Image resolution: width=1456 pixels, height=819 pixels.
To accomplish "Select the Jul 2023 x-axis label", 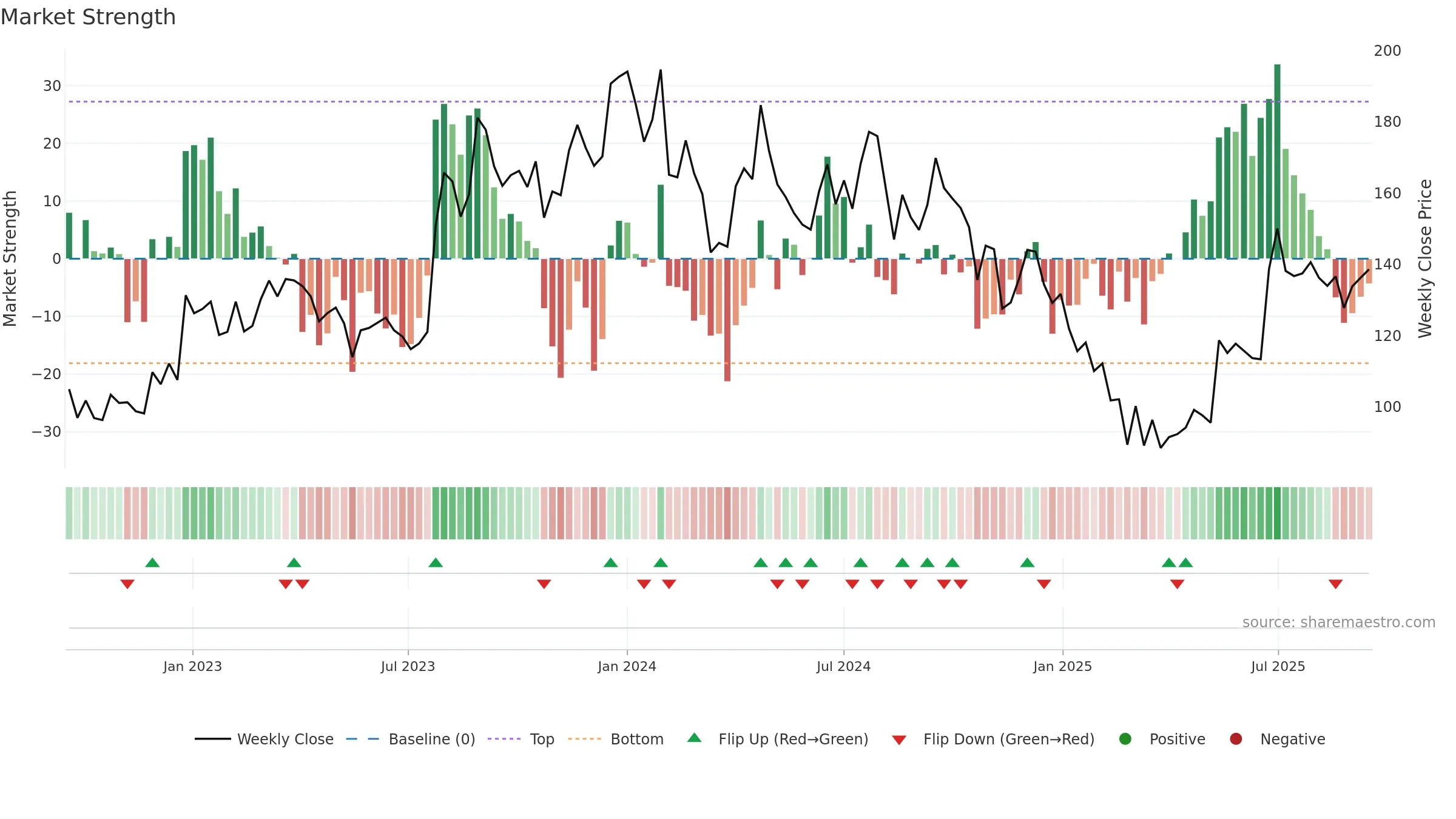I will click(408, 666).
